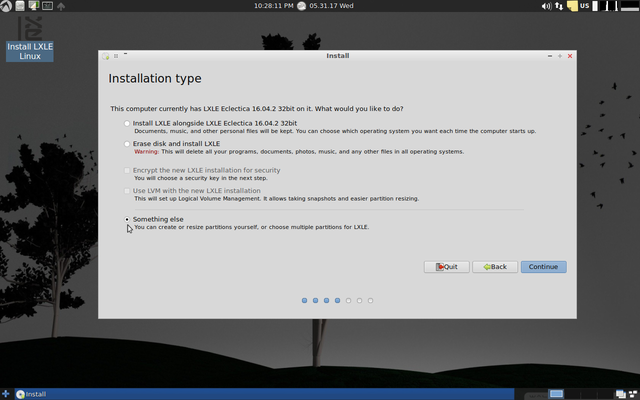The image size is (640, 400).
Task: Maximize the Install window
Action: point(560,56)
